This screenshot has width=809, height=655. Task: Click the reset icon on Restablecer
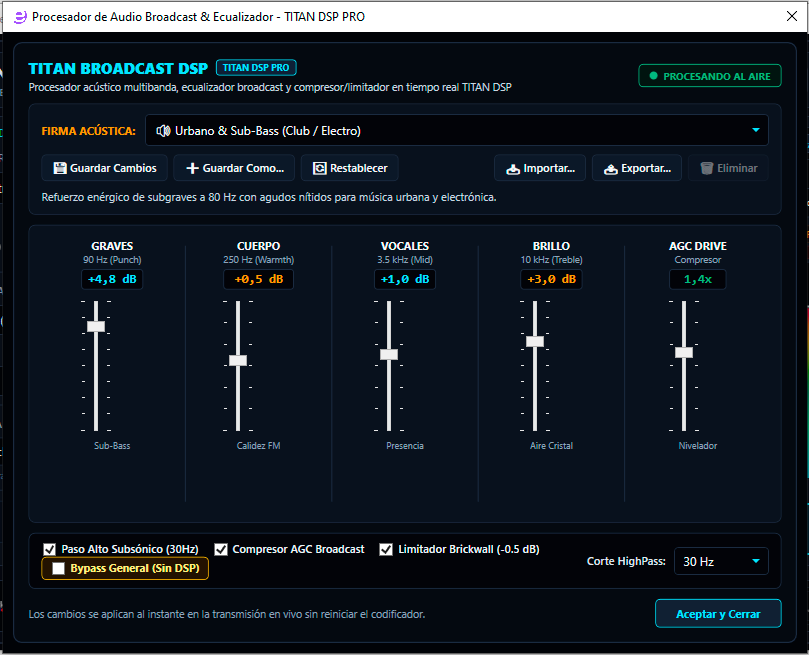320,168
